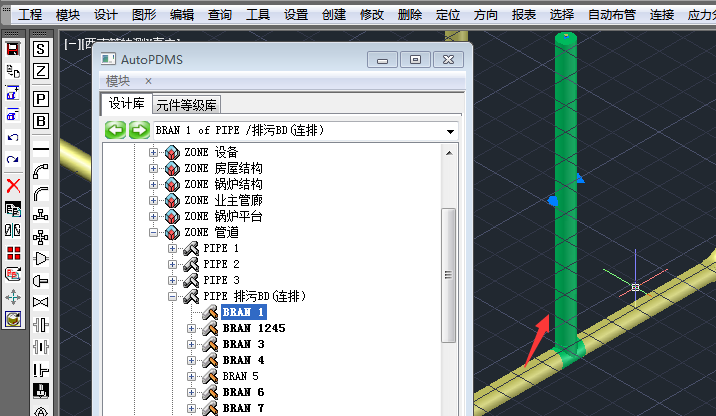Viewport: 716px width, 416px height.
Task: Click the green back arrow in AutoPDMS
Action: 116,130
